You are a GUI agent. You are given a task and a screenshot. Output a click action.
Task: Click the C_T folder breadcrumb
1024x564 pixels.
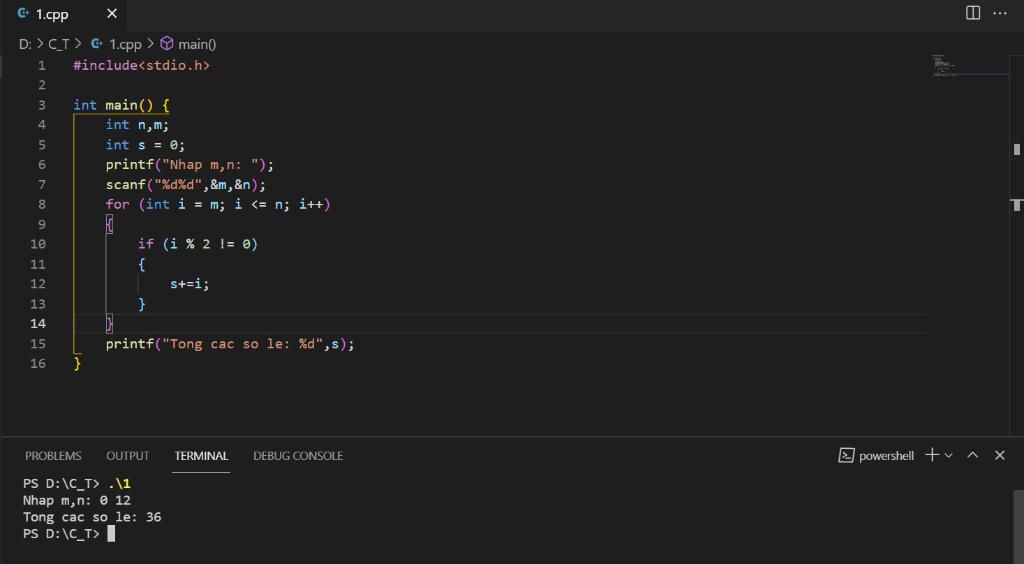tap(58, 44)
